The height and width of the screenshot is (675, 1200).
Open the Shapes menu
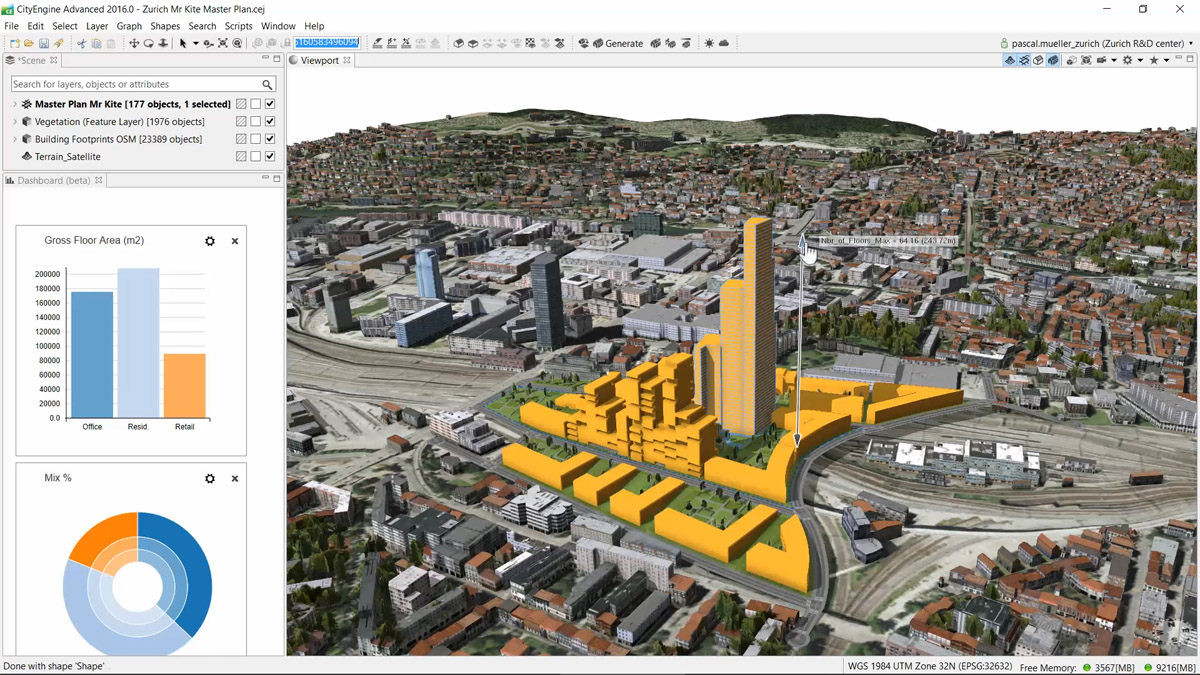pos(165,26)
